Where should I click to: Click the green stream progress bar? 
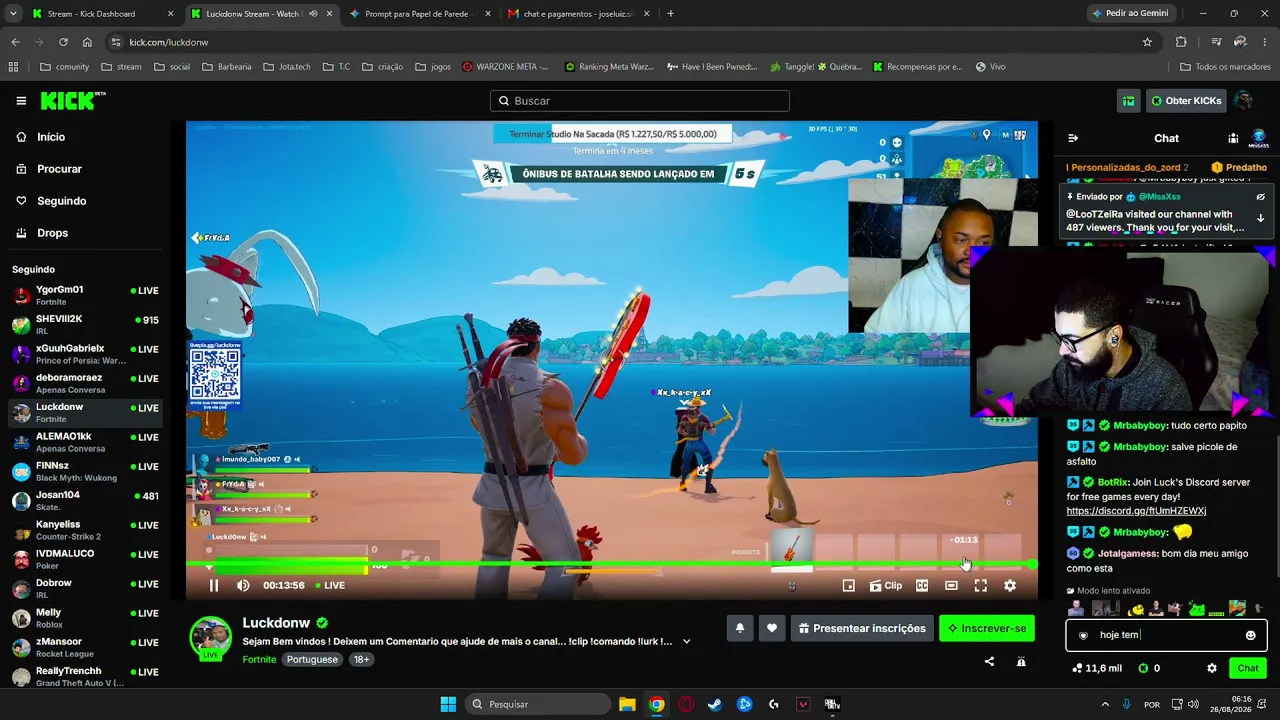pyautogui.click(x=611, y=565)
